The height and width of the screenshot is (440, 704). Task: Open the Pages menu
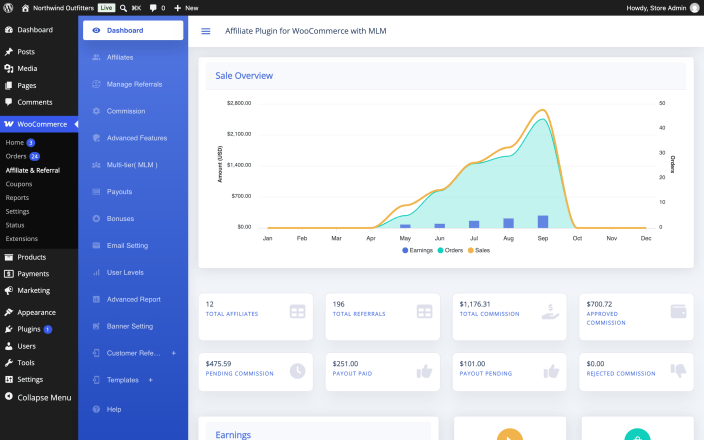(39, 85)
